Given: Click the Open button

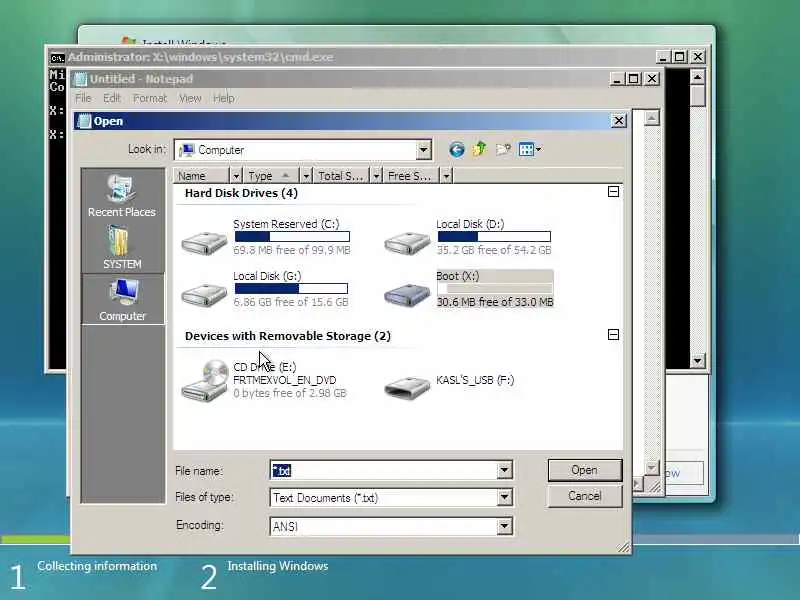Looking at the screenshot, I should [x=585, y=470].
